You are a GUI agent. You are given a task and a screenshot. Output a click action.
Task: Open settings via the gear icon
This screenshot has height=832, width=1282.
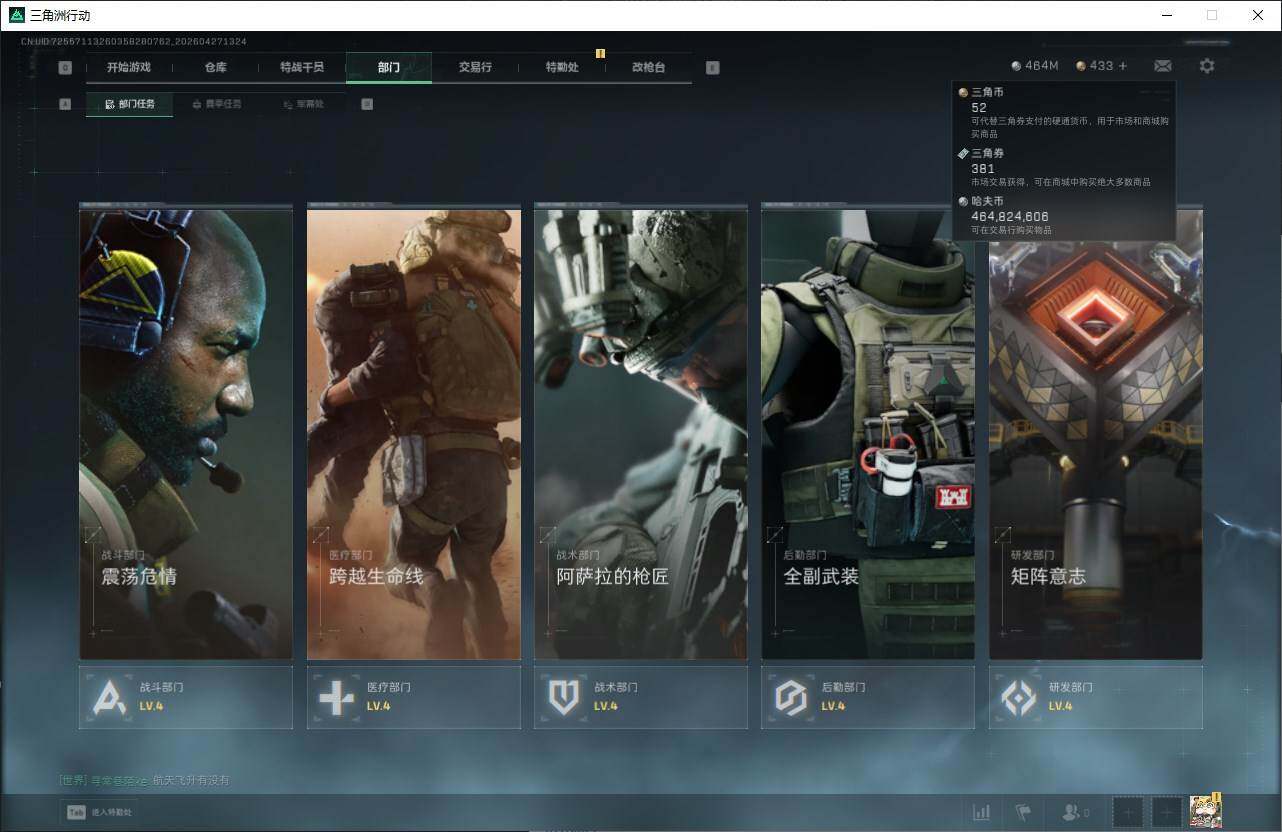point(1207,66)
